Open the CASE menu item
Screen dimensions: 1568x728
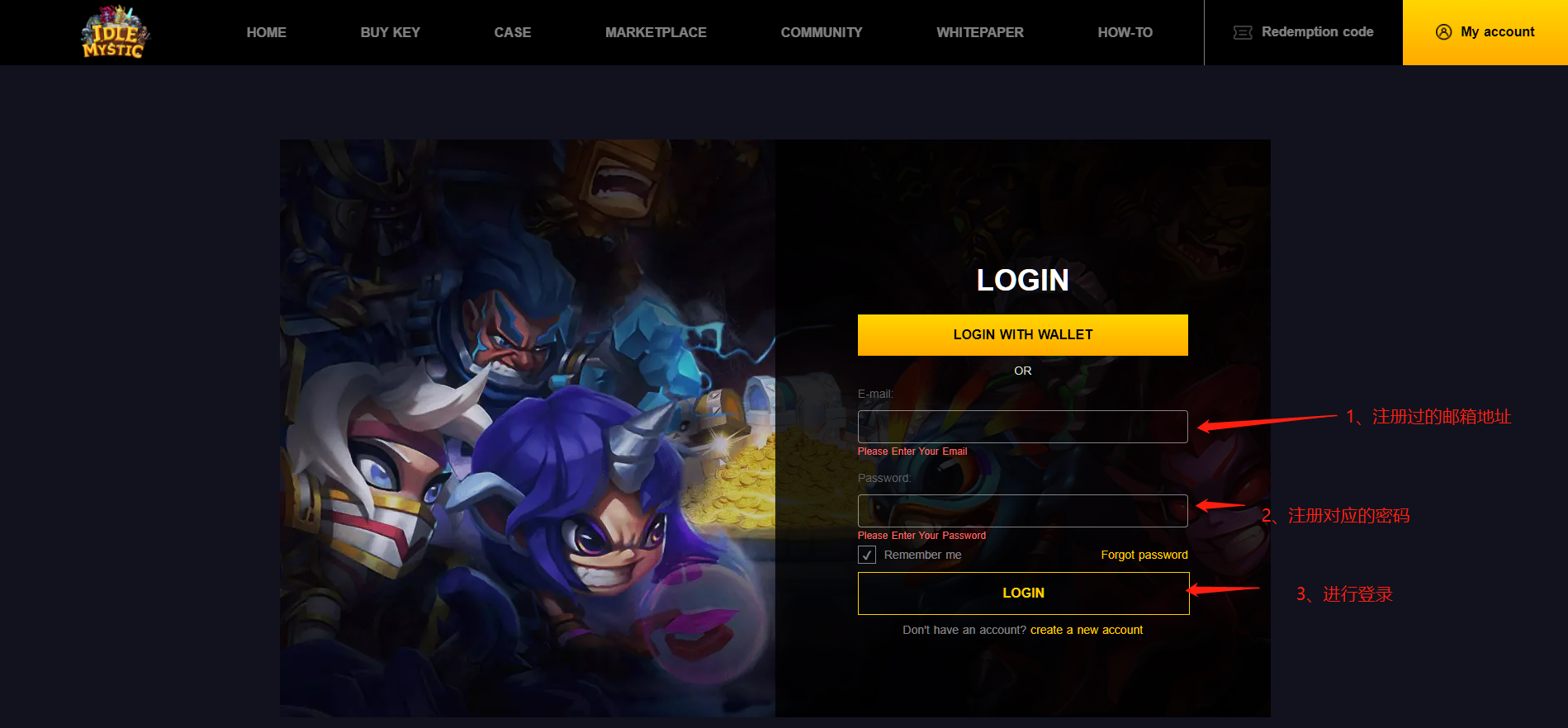tap(512, 32)
